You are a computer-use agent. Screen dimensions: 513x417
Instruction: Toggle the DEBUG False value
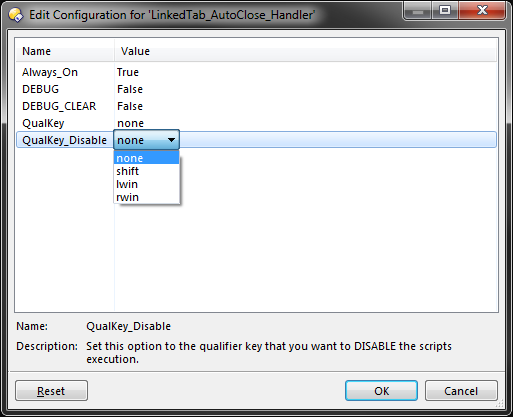pyautogui.click(x=130, y=89)
